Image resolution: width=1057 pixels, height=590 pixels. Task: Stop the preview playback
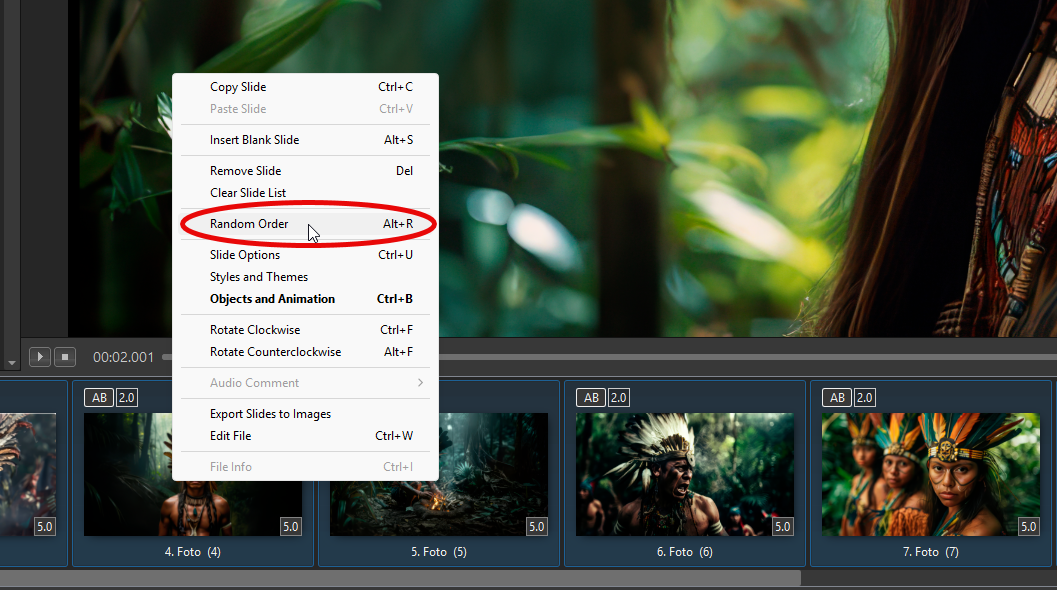65,357
